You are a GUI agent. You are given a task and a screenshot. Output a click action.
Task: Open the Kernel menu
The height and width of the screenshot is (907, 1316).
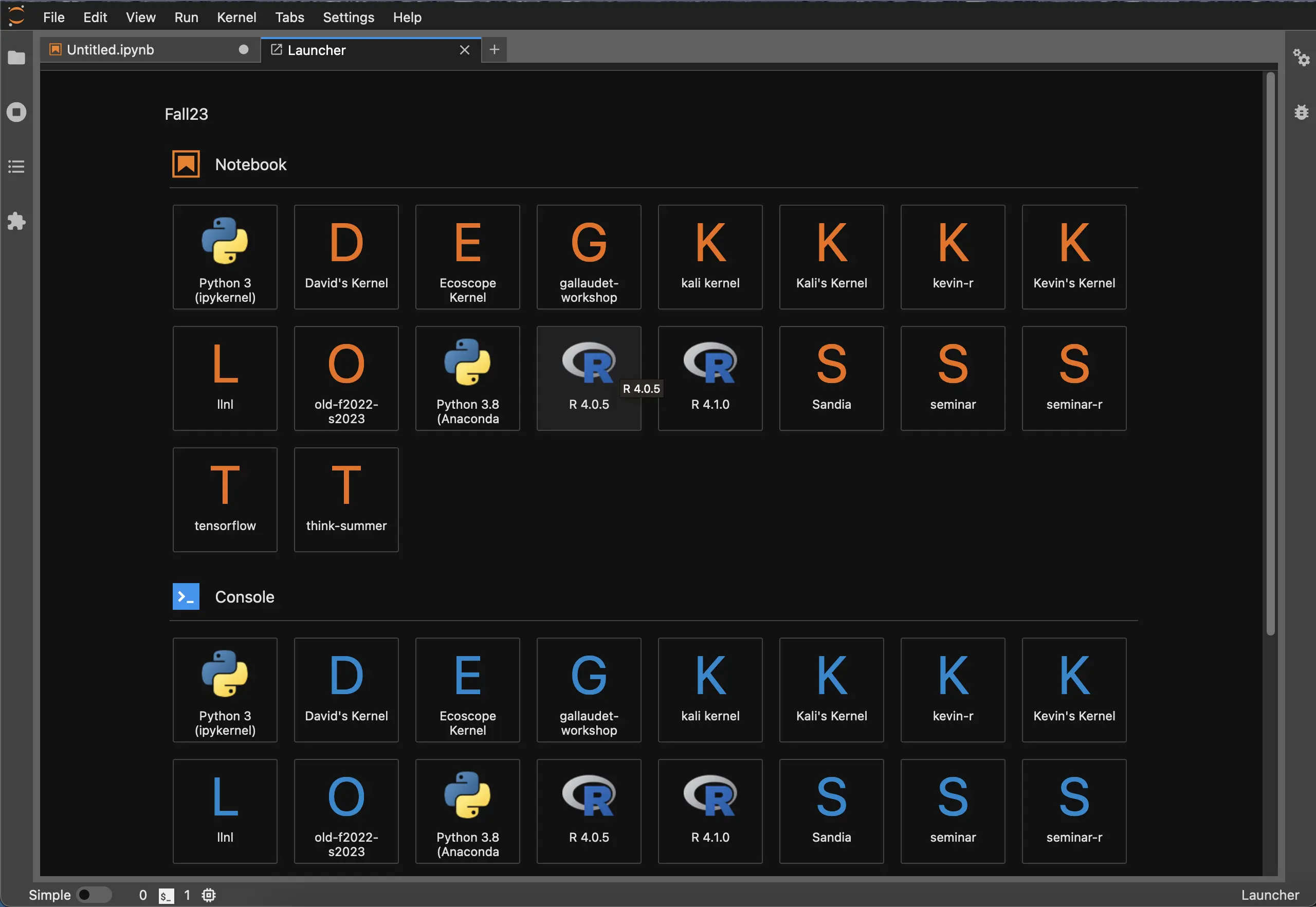(236, 17)
